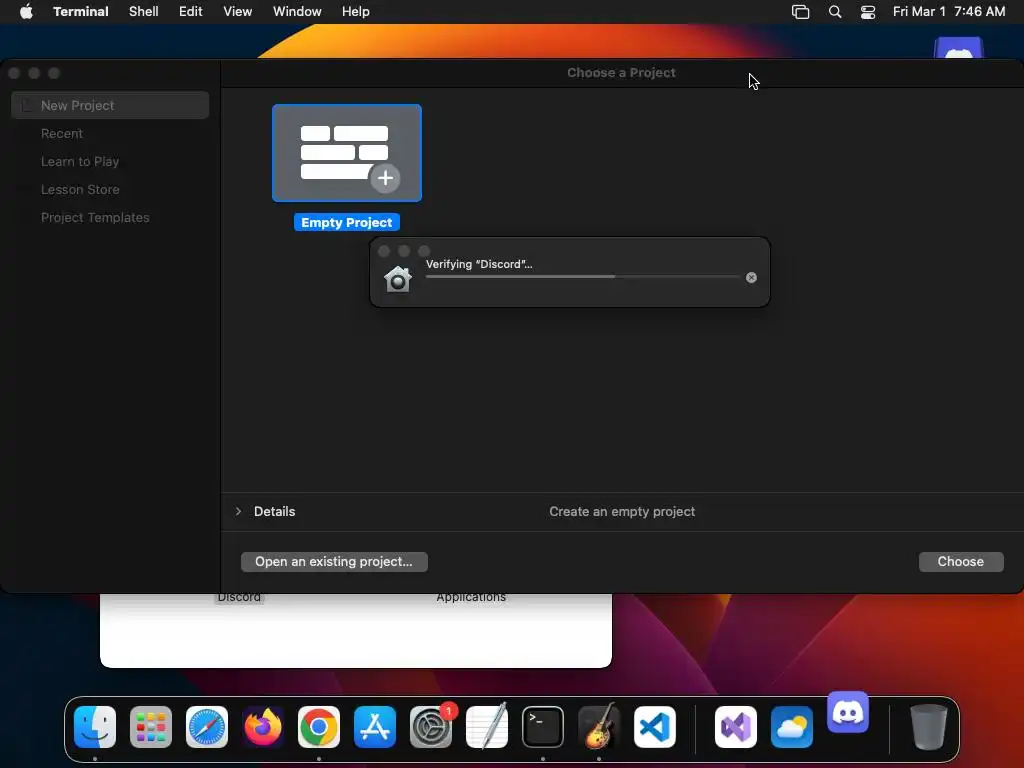Open Stage Manager icon in menu bar
The height and width of the screenshot is (768, 1024).
(x=801, y=12)
